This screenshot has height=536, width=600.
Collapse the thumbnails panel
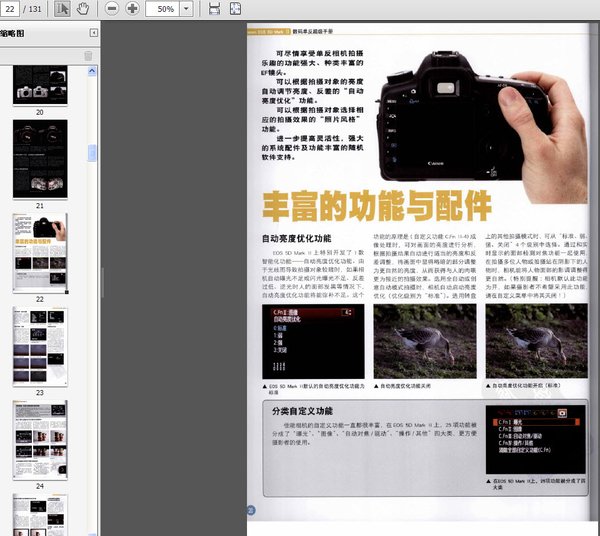(x=93, y=33)
